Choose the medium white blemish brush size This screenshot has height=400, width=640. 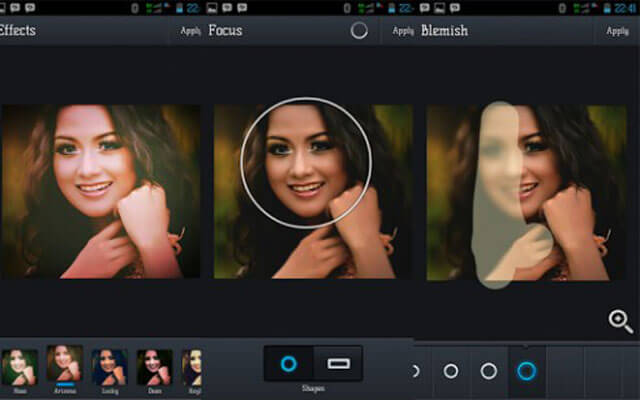[x=489, y=371]
